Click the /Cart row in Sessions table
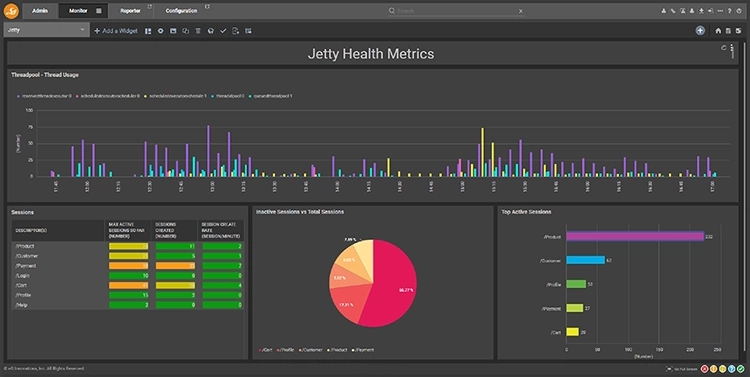The image size is (750, 377). [x=128, y=285]
